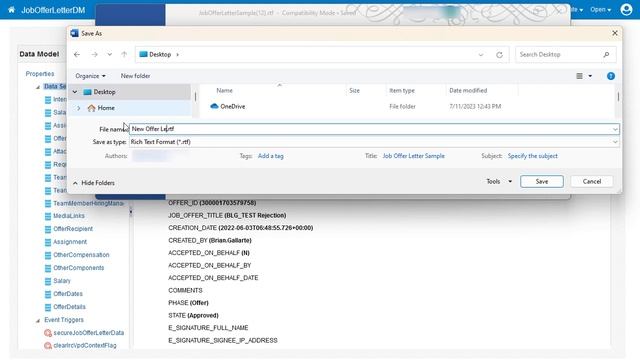This screenshot has width=640, height=360.
Task: Open the File name dropdown arrow
Action: click(615, 129)
